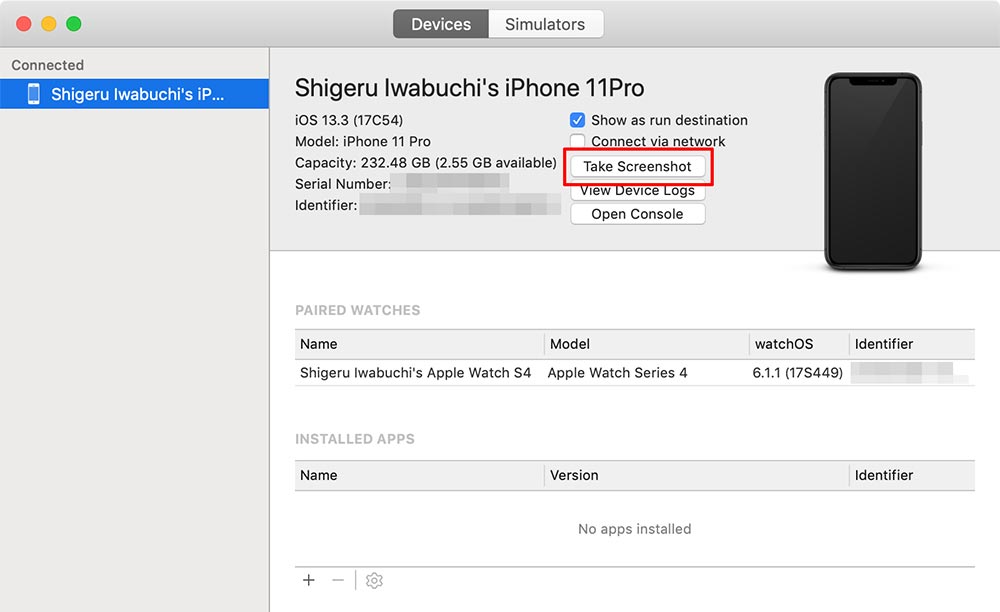Image resolution: width=1000 pixels, height=612 pixels.
Task: Click the View Device Logs button
Action: (x=638, y=191)
